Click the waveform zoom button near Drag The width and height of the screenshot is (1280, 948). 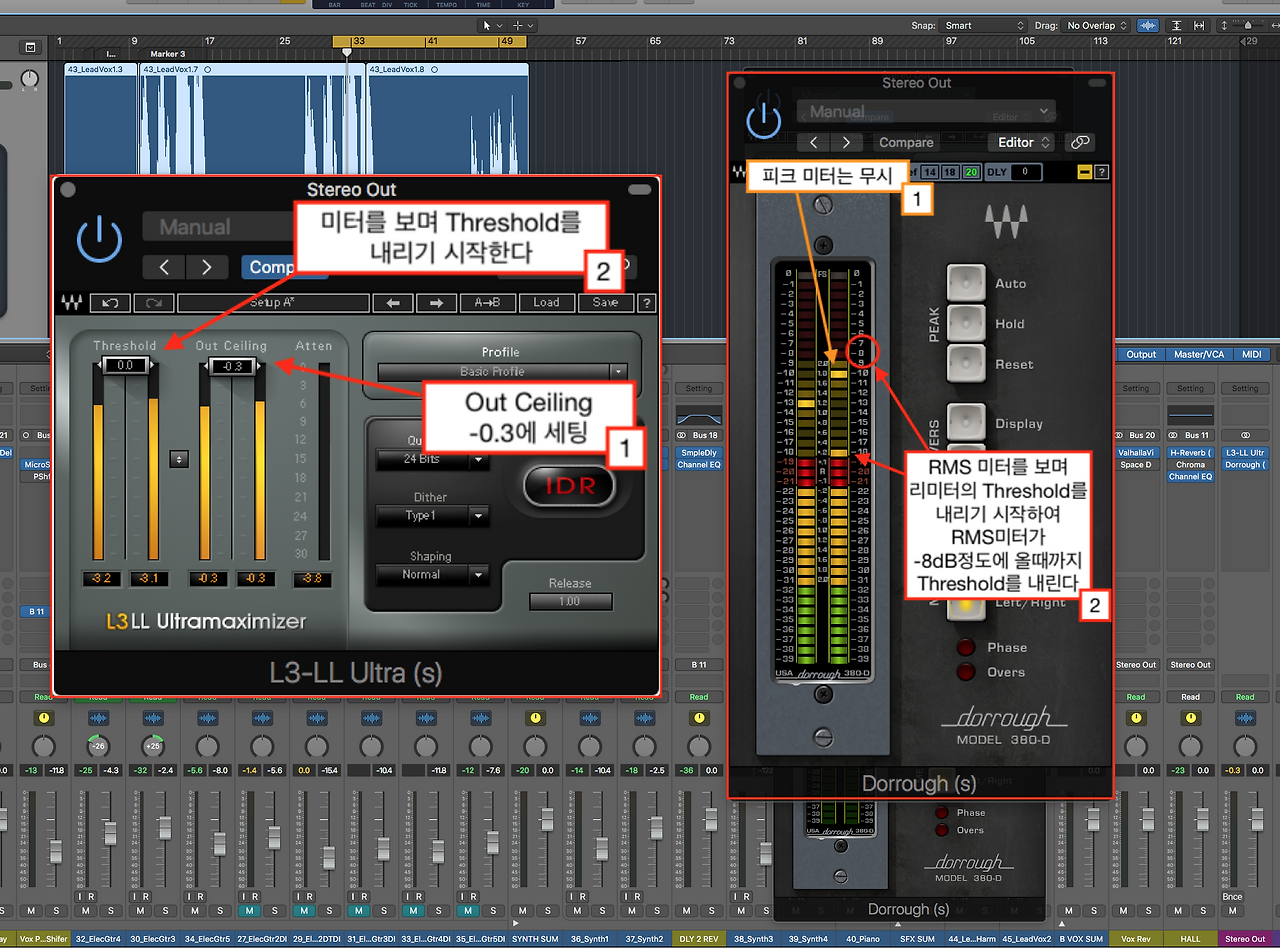point(1148,25)
